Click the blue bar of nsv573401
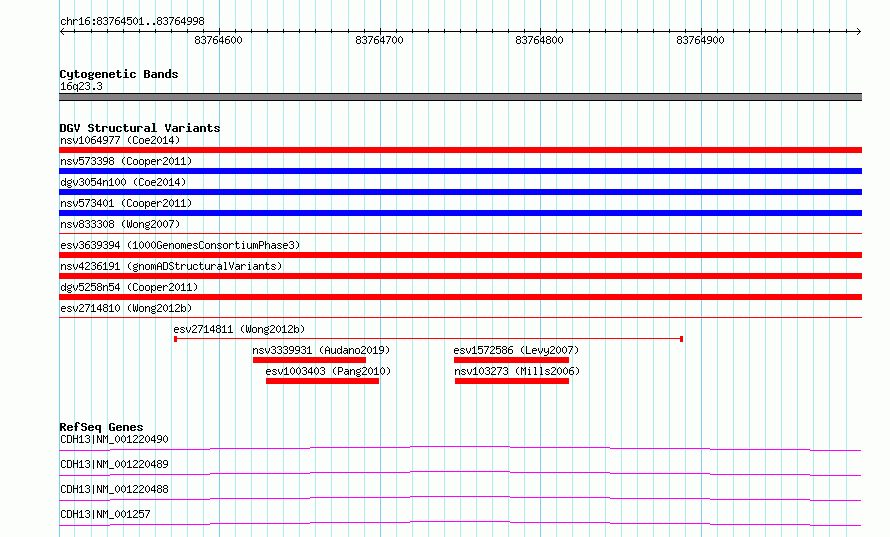 point(460,213)
